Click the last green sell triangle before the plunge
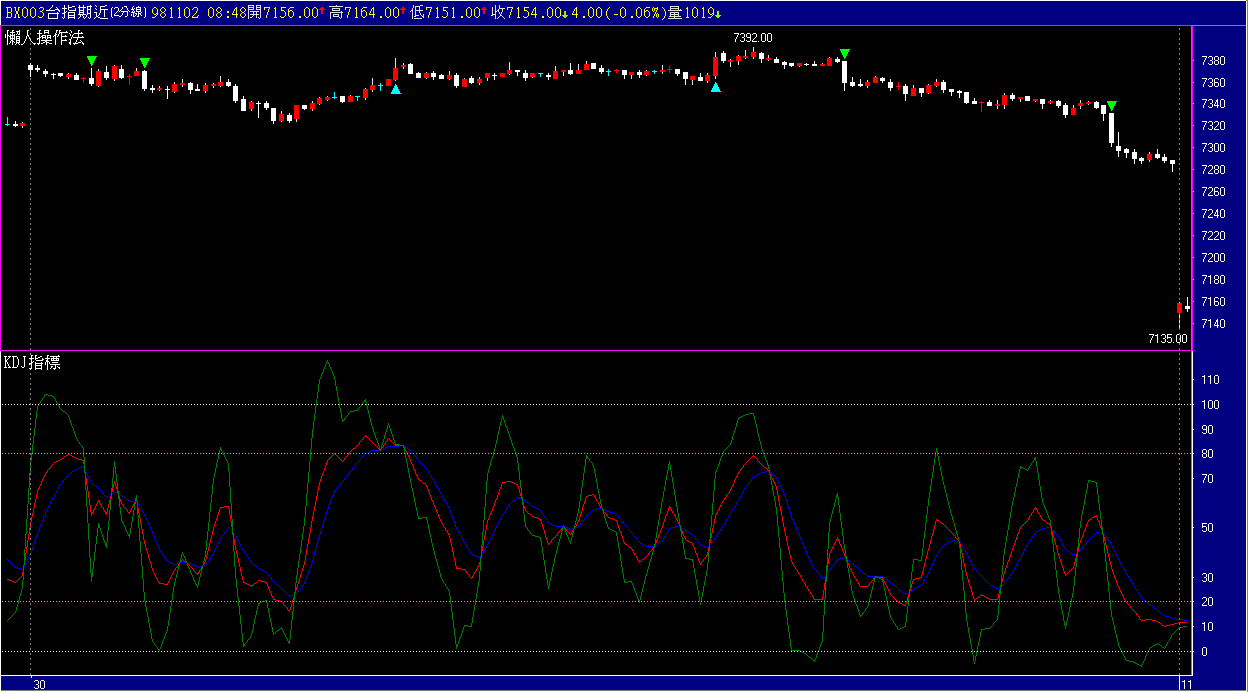1248x692 pixels. tap(1111, 105)
